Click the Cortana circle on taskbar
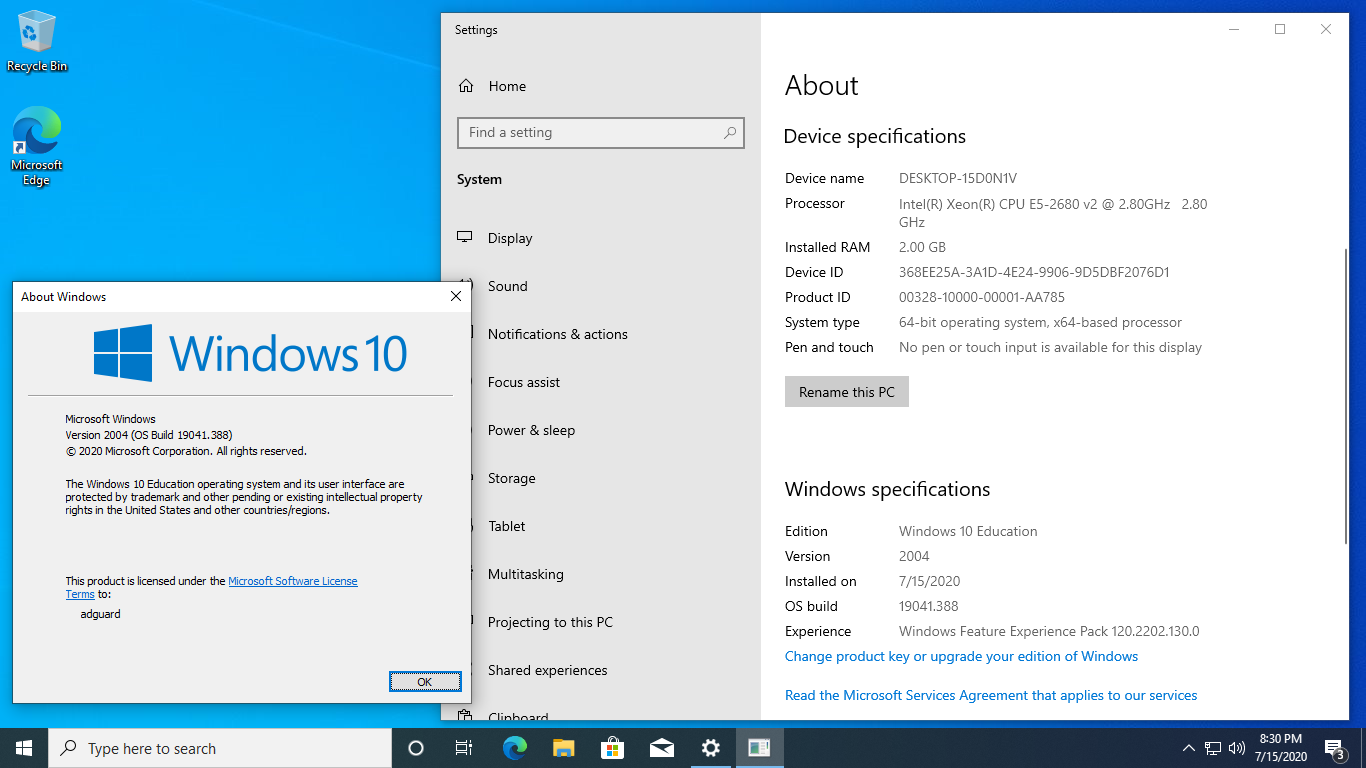Viewport: 1366px width, 768px height. (x=416, y=748)
